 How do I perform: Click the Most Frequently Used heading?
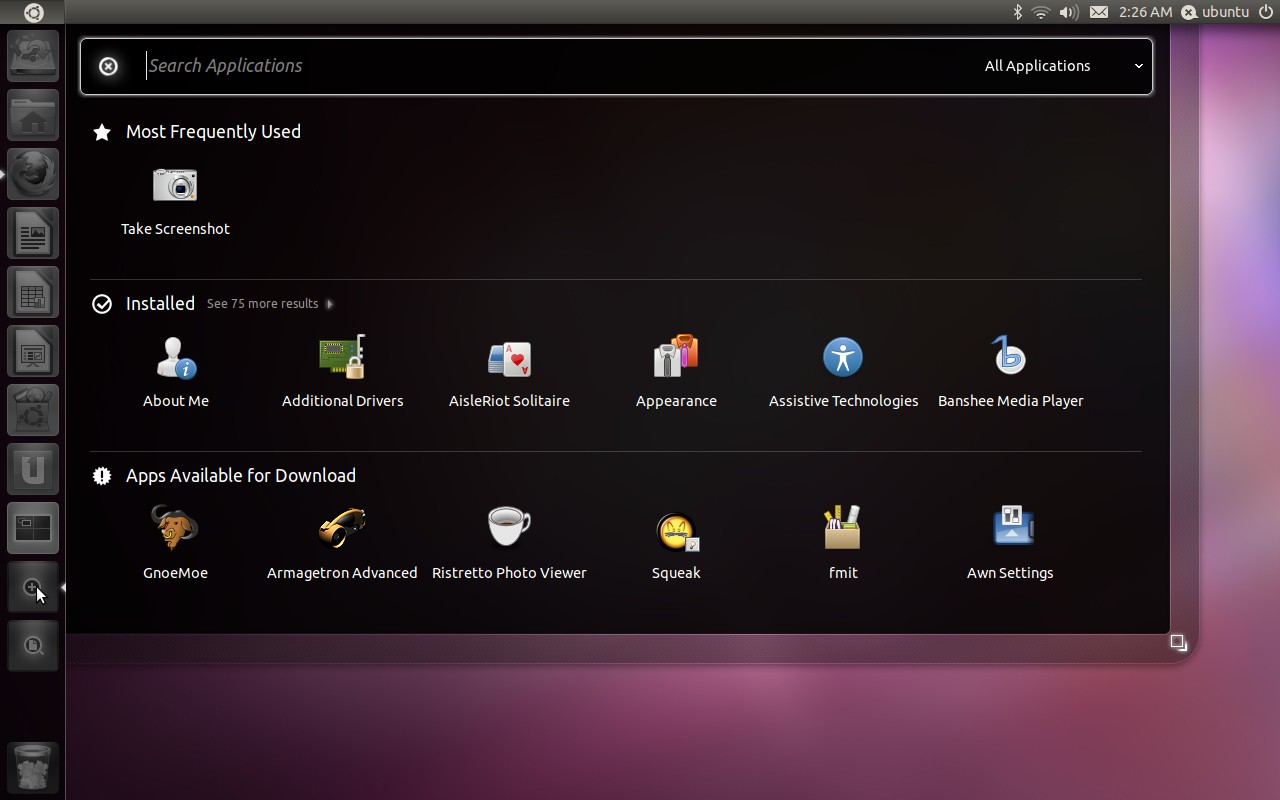point(213,132)
